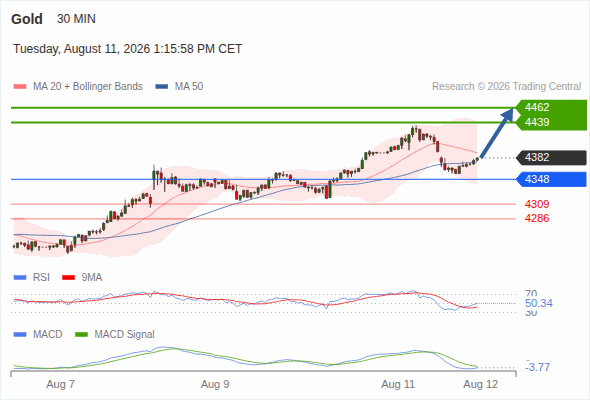Click the black 4382 current price tag
The height and width of the screenshot is (400, 590).
click(551, 158)
